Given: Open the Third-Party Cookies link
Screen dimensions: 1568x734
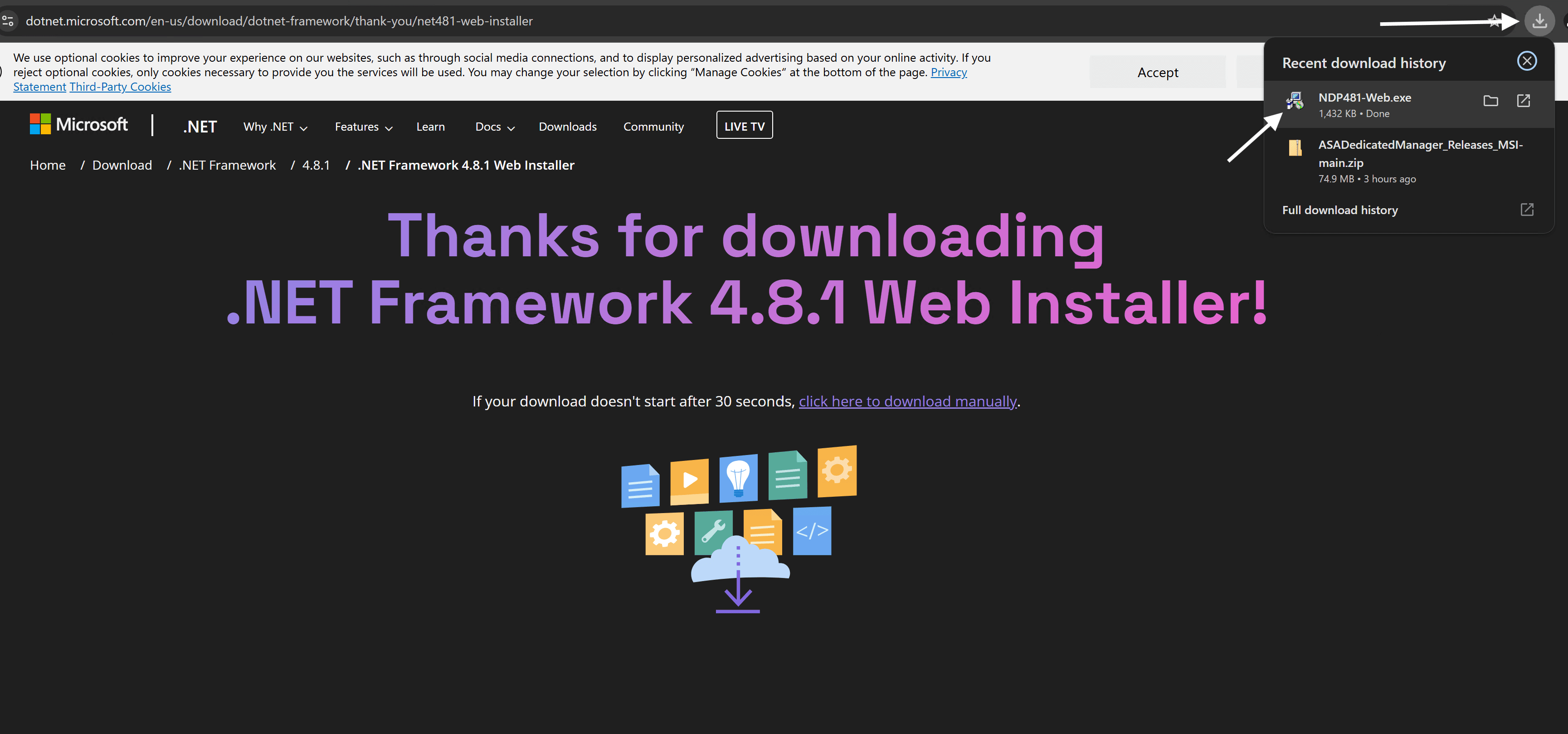Looking at the screenshot, I should pyautogui.click(x=121, y=87).
